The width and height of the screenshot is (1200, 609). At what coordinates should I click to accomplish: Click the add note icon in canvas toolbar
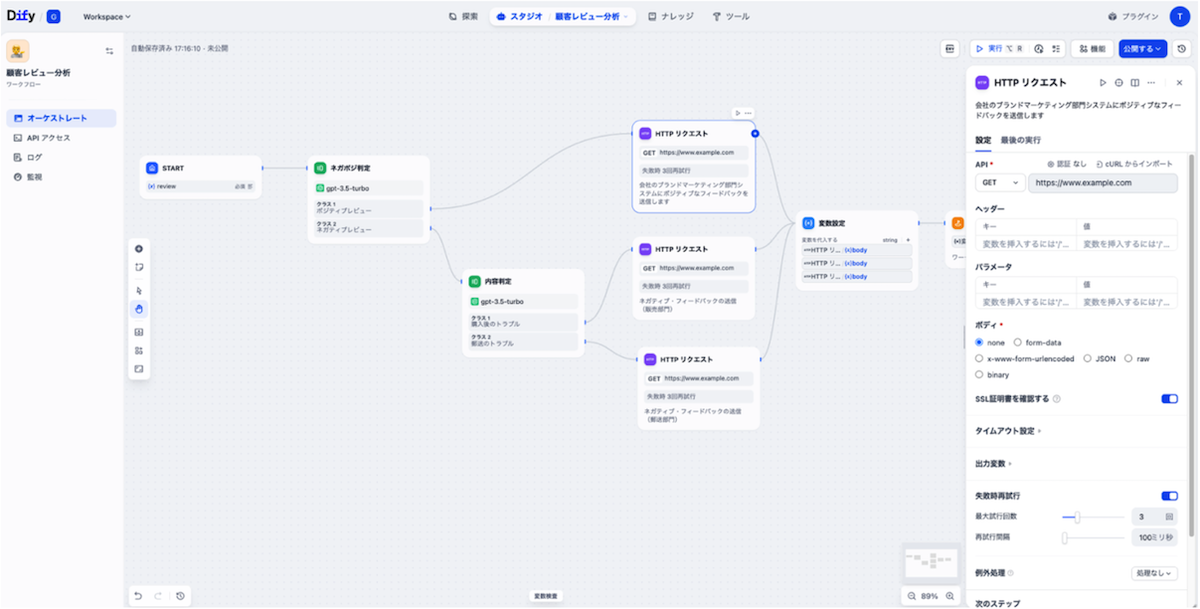coord(139,267)
